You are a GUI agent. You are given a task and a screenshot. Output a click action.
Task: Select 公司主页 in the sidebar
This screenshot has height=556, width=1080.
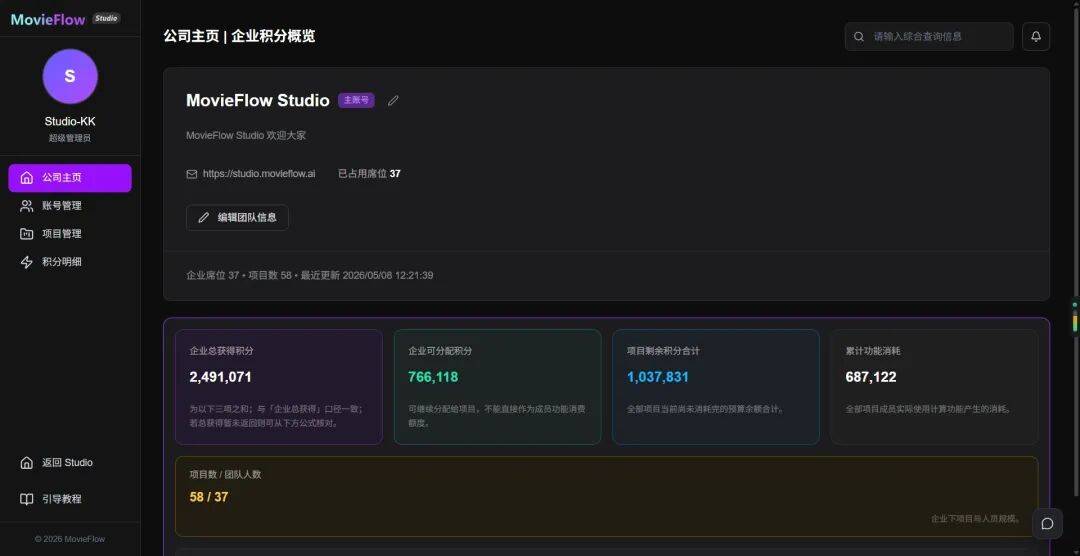(70, 178)
